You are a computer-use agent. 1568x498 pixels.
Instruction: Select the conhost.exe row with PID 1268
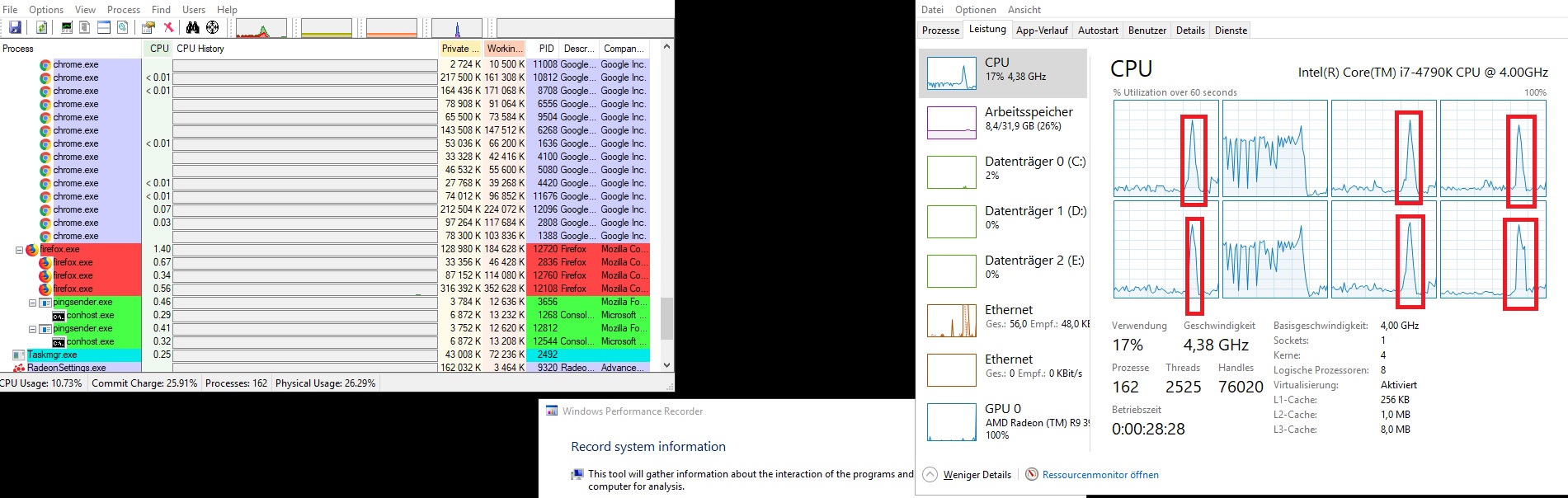point(325,315)
